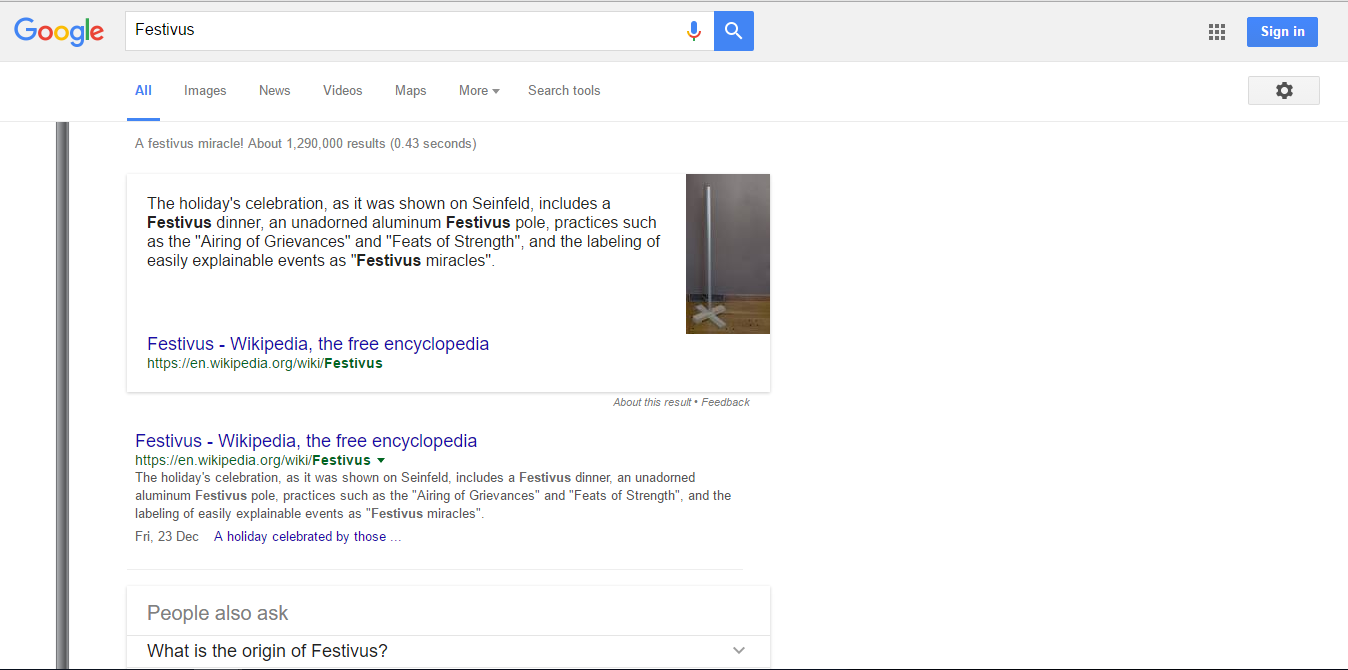
Task: Click the People also ask heading
Action: (x=218, y=614)
